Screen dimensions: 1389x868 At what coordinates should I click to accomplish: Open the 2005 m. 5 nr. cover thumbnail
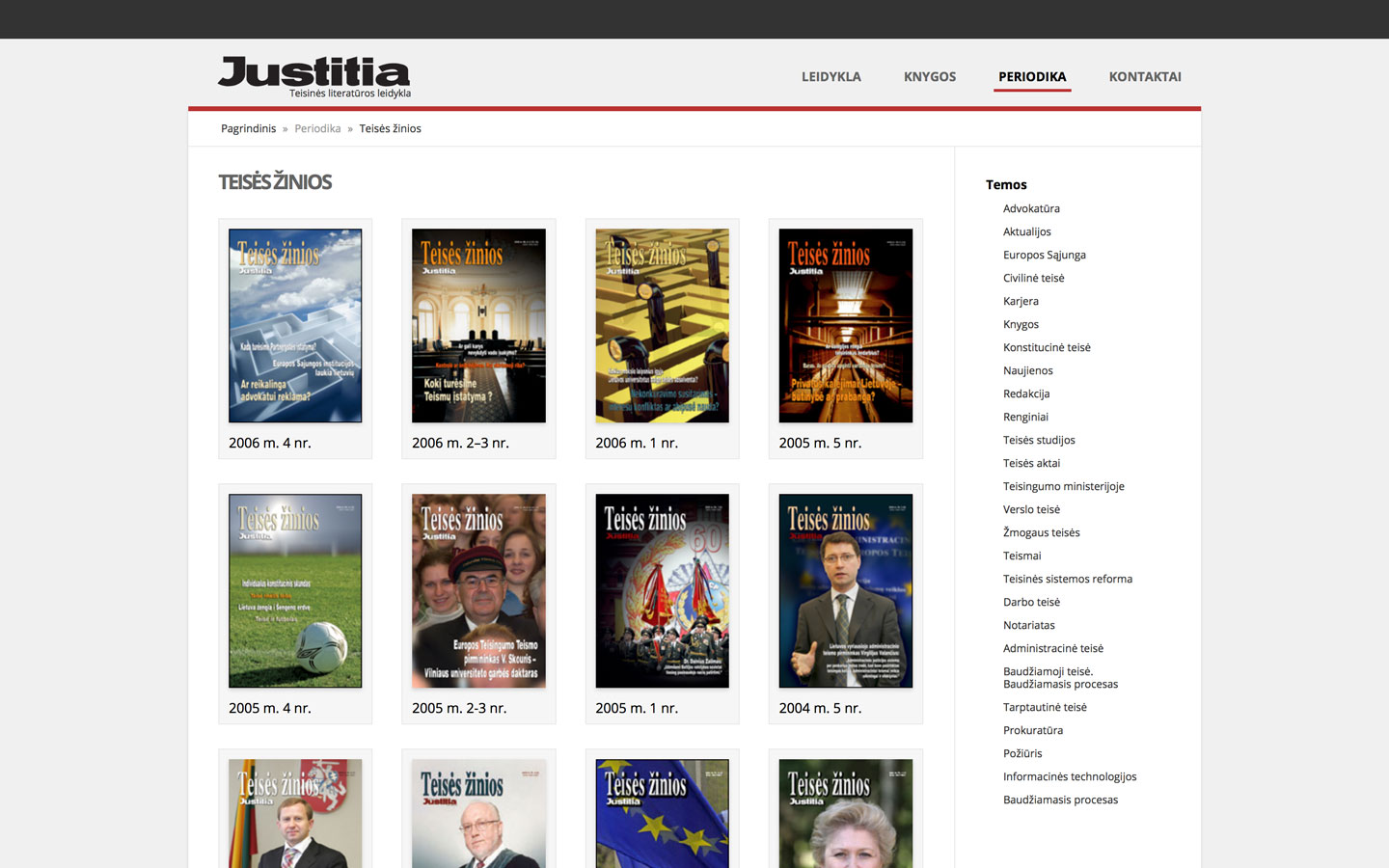(x=846, y=326)
